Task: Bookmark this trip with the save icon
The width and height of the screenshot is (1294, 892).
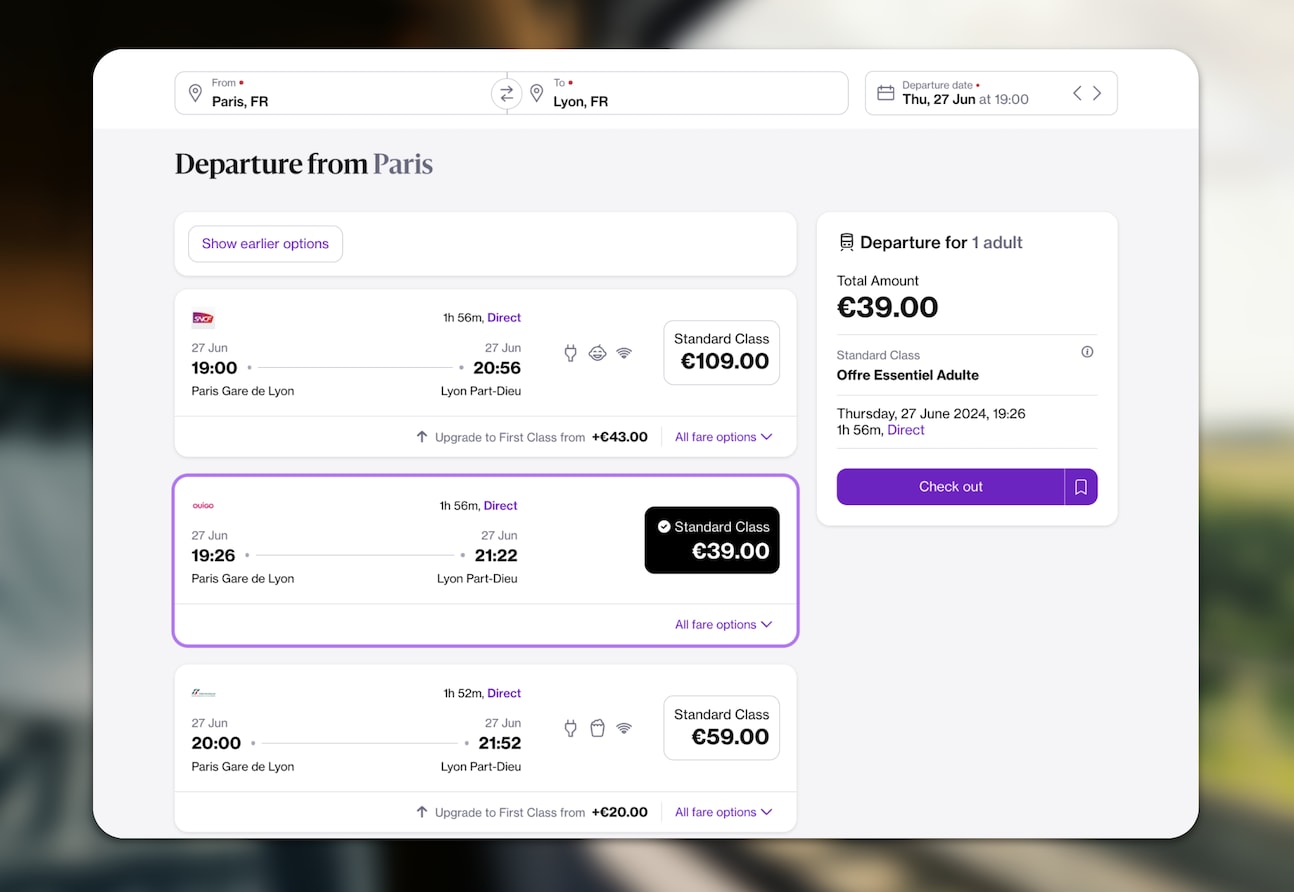Action: pyautogui.click(x=1081, y=487)
